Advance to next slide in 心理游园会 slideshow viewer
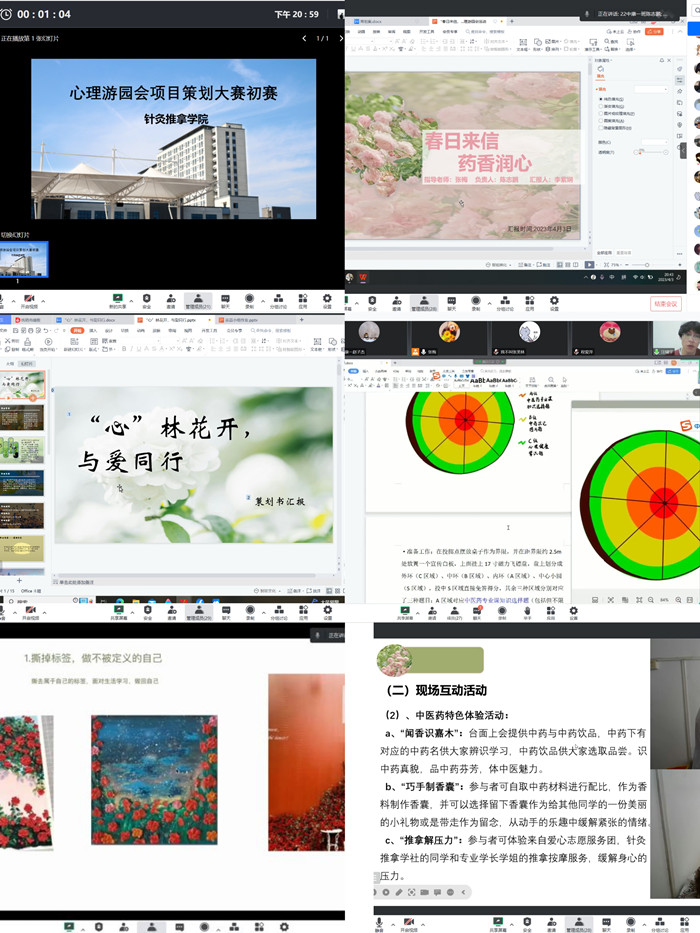The height and width of the screenshot is (933, 700). point(340,38)
